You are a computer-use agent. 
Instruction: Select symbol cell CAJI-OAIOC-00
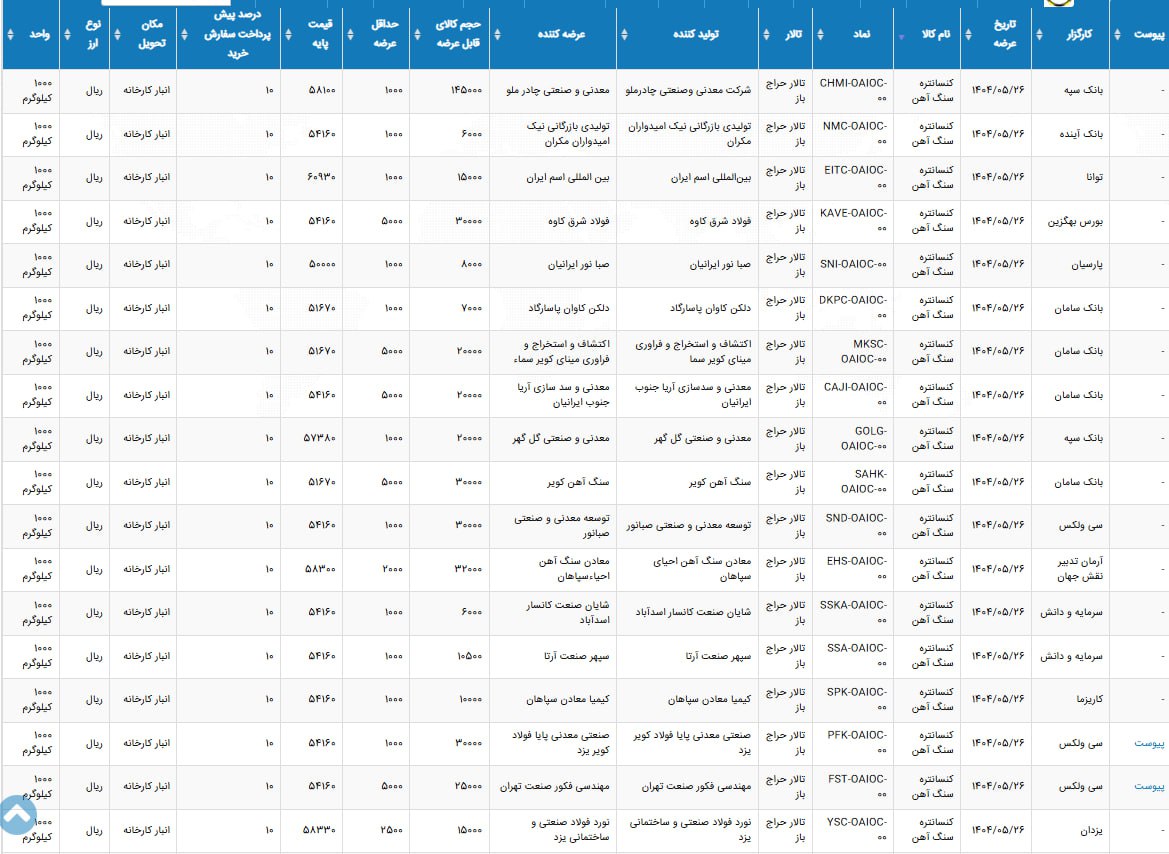coord(855,395)
